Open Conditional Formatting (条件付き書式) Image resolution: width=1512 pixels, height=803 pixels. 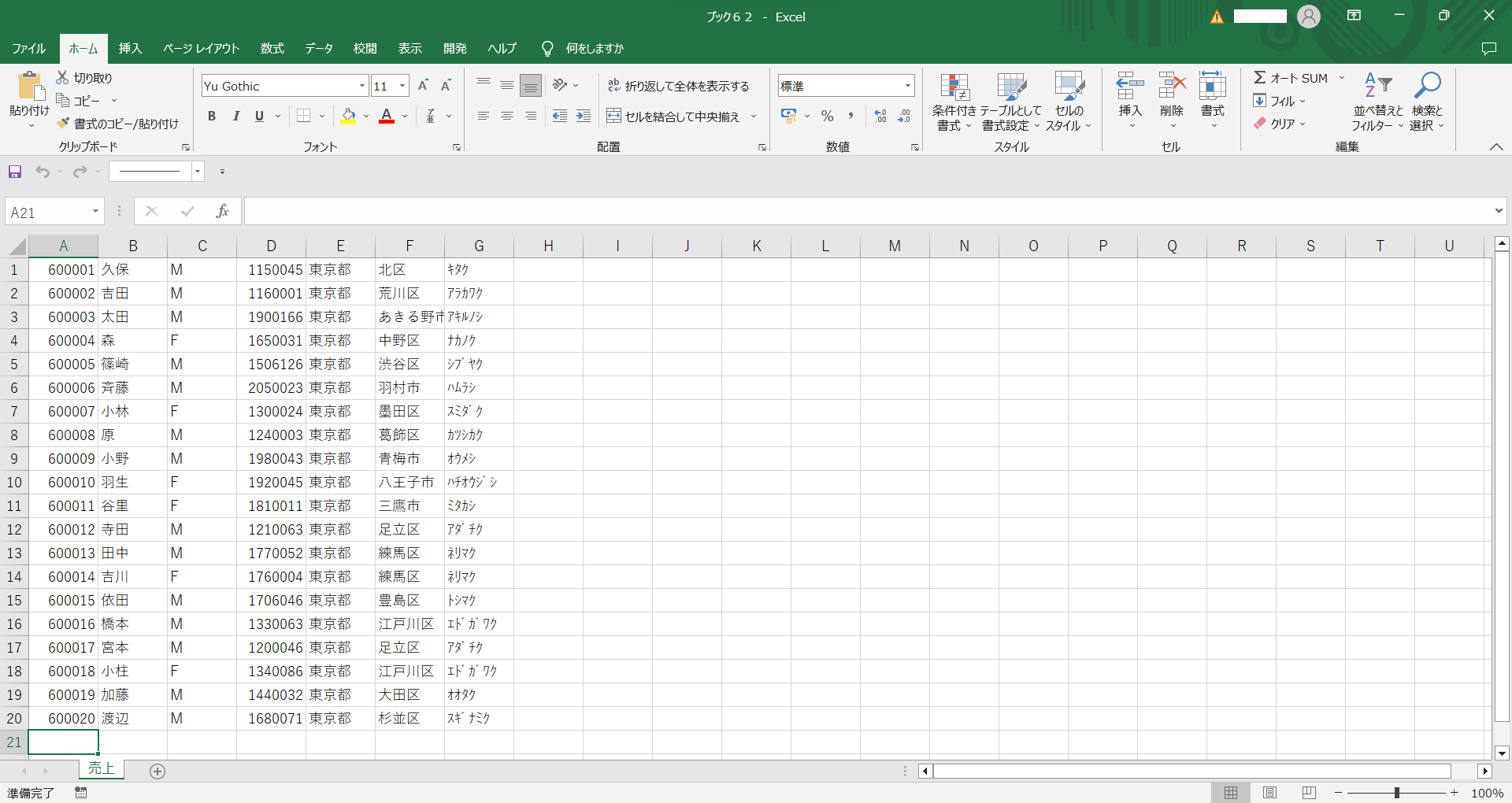(954, 102)
